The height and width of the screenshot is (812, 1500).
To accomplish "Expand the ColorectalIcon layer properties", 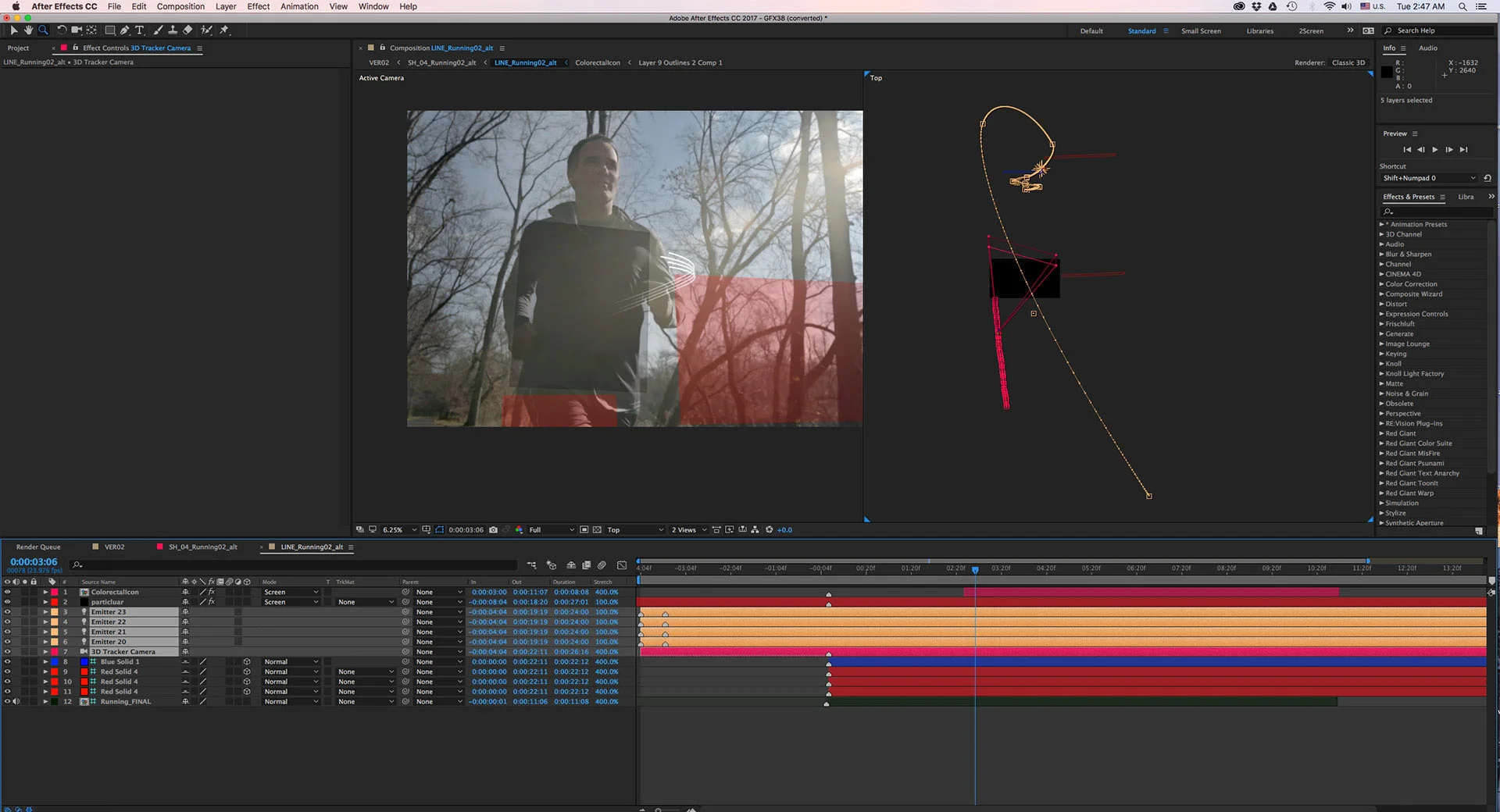I will tap(45, 593).
